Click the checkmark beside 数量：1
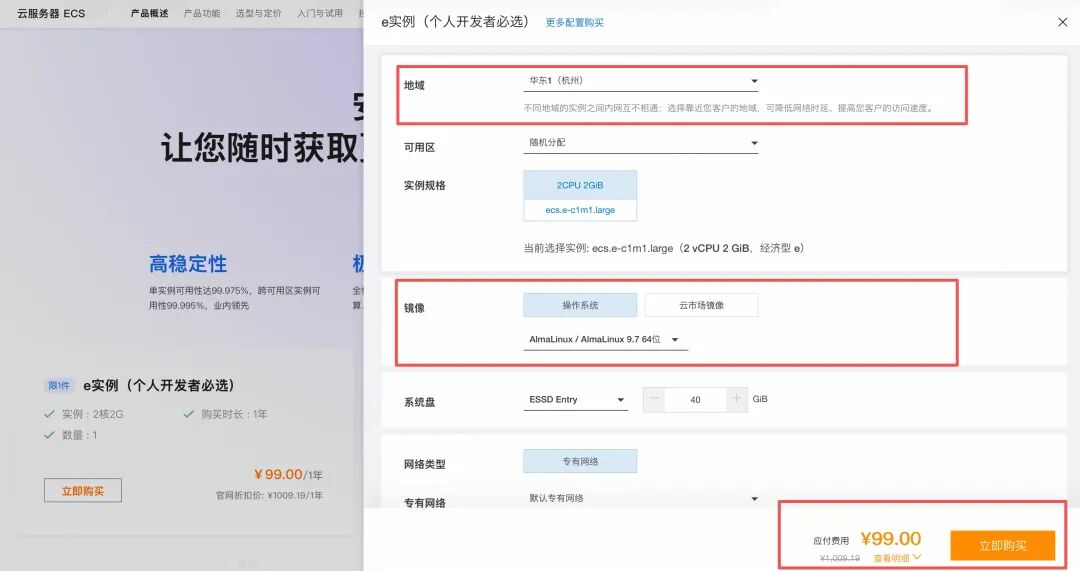 point(49,435)
